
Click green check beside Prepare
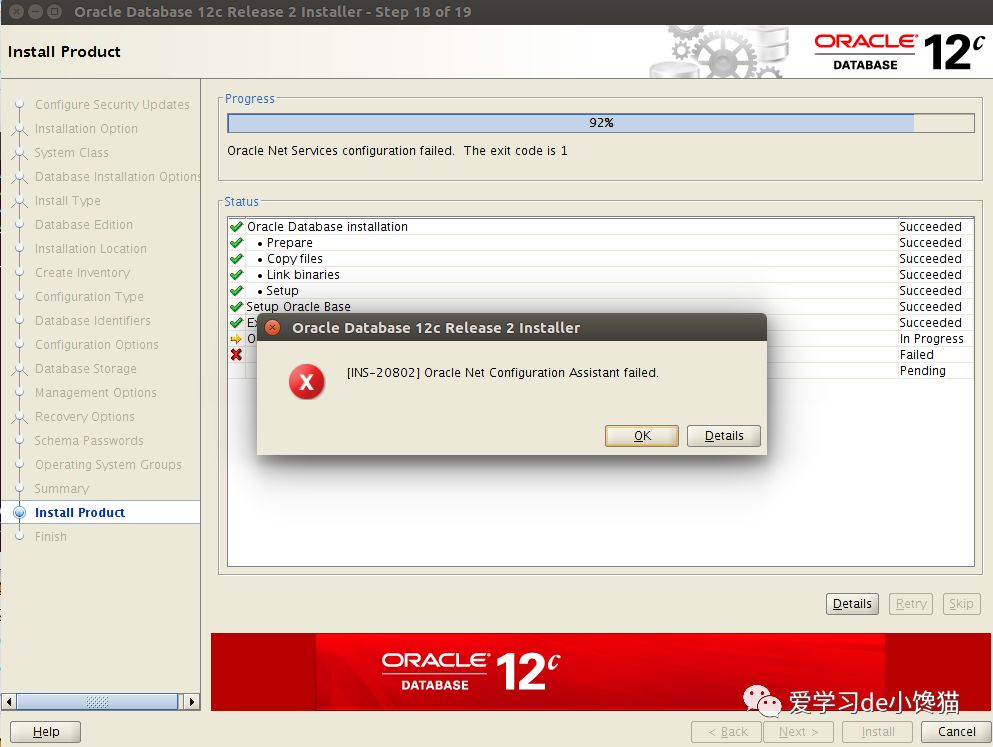[236, 242]
